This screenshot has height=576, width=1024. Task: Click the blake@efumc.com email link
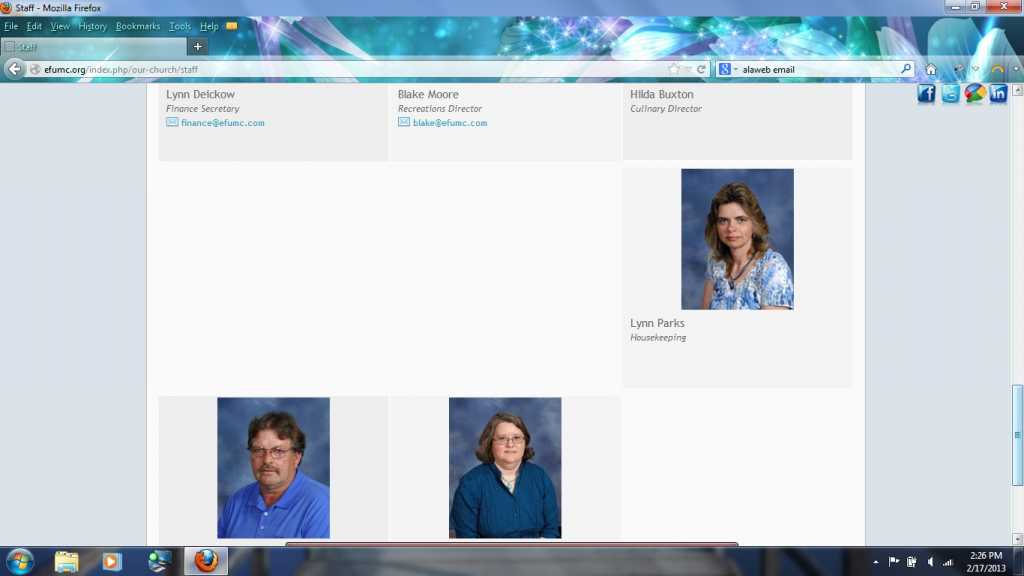(449, 123)
